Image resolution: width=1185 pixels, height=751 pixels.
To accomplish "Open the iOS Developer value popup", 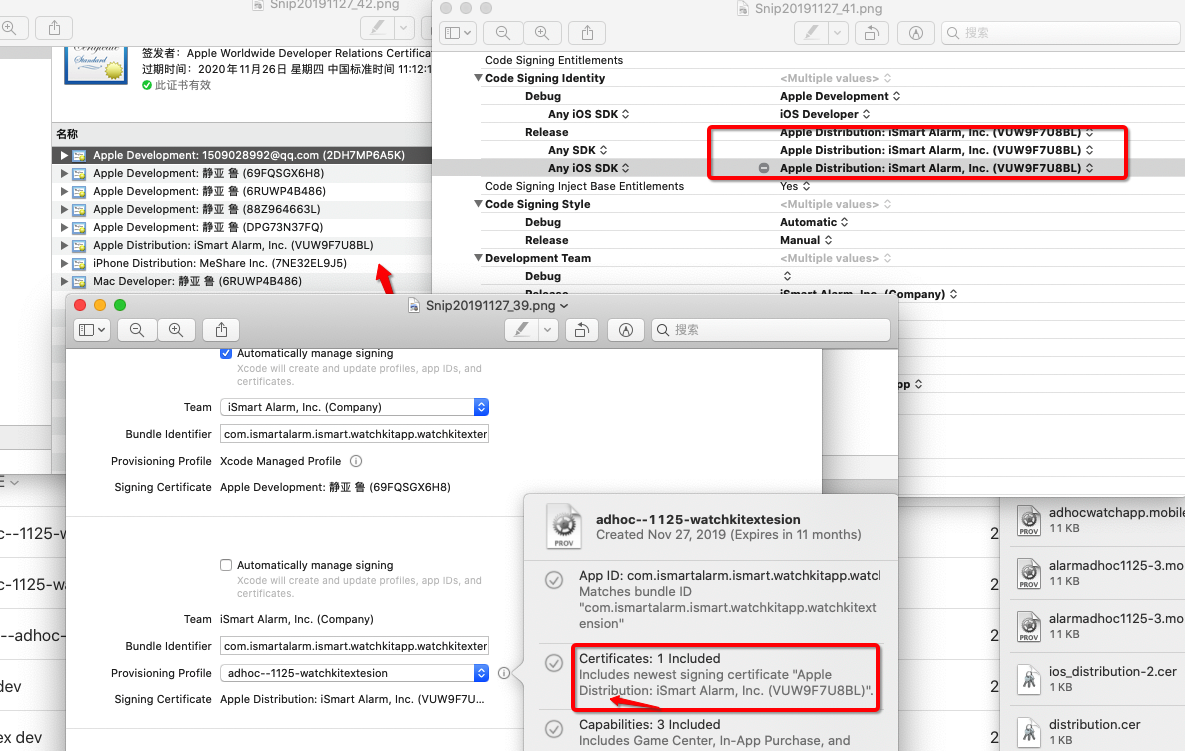I will [825, 114].
